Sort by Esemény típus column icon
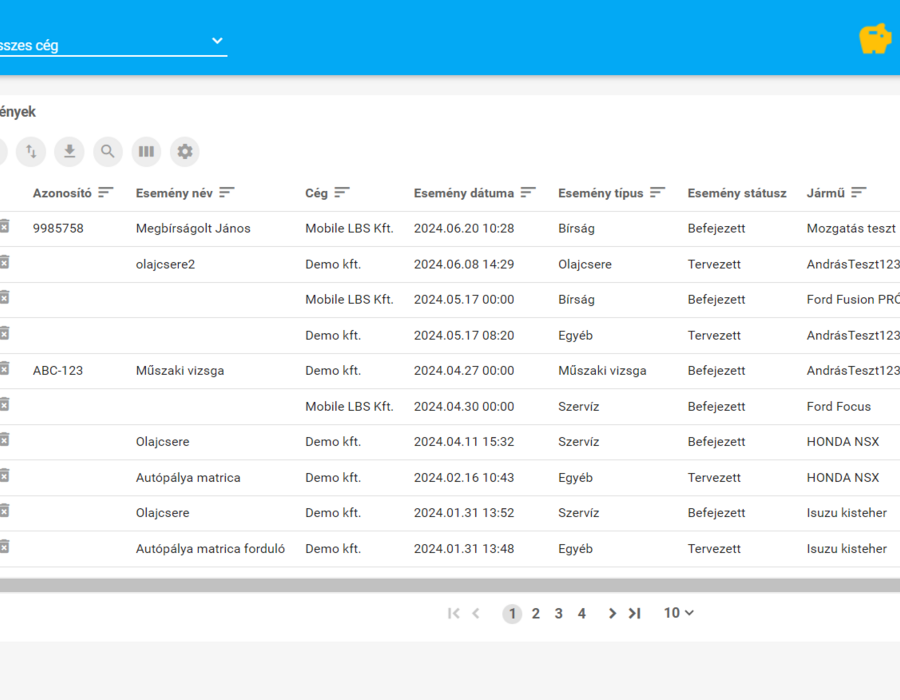Image resolution: width=900 pixels, height=700 pixels. point(658,192)
